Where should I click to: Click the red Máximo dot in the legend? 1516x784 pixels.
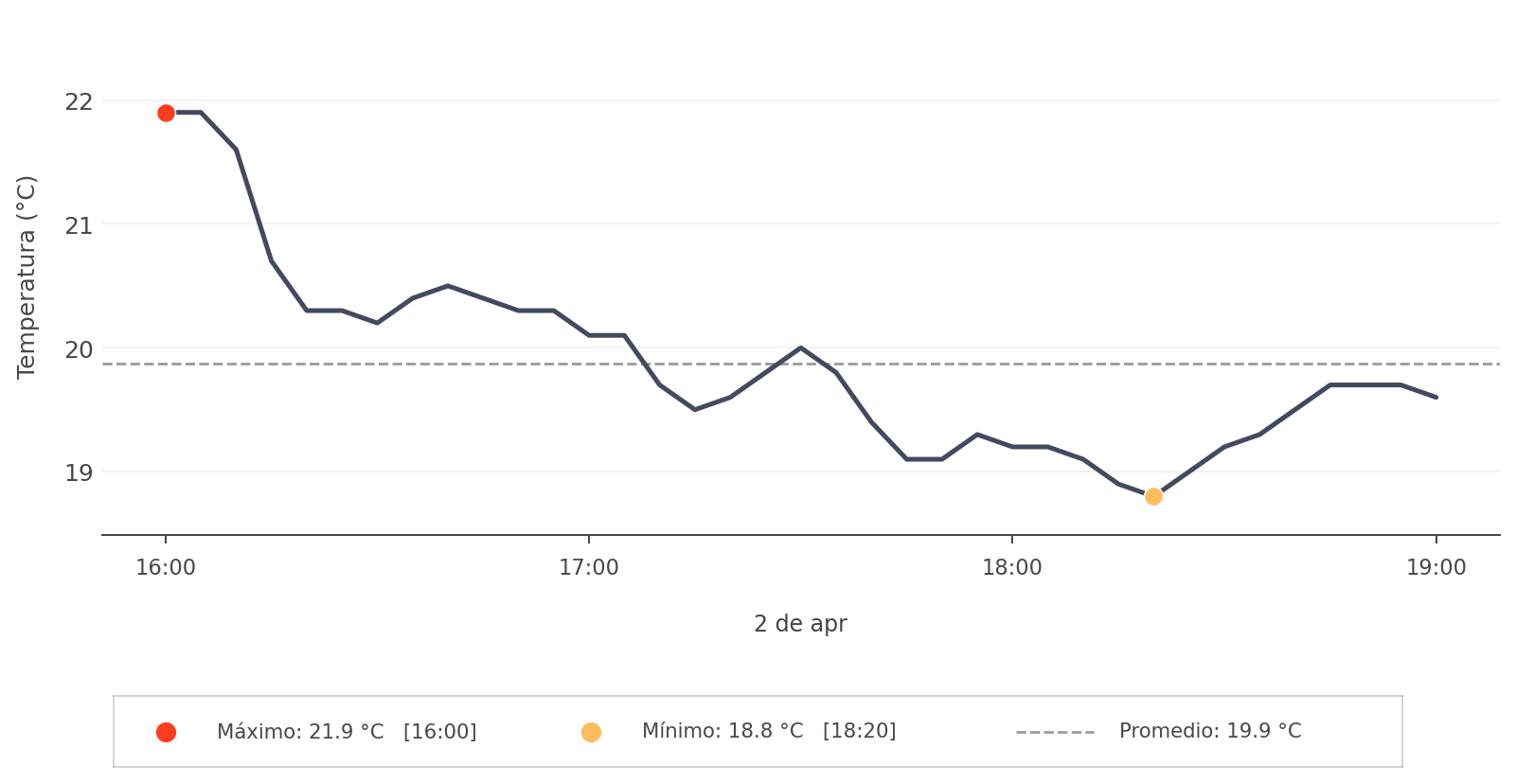coord(166,732)
